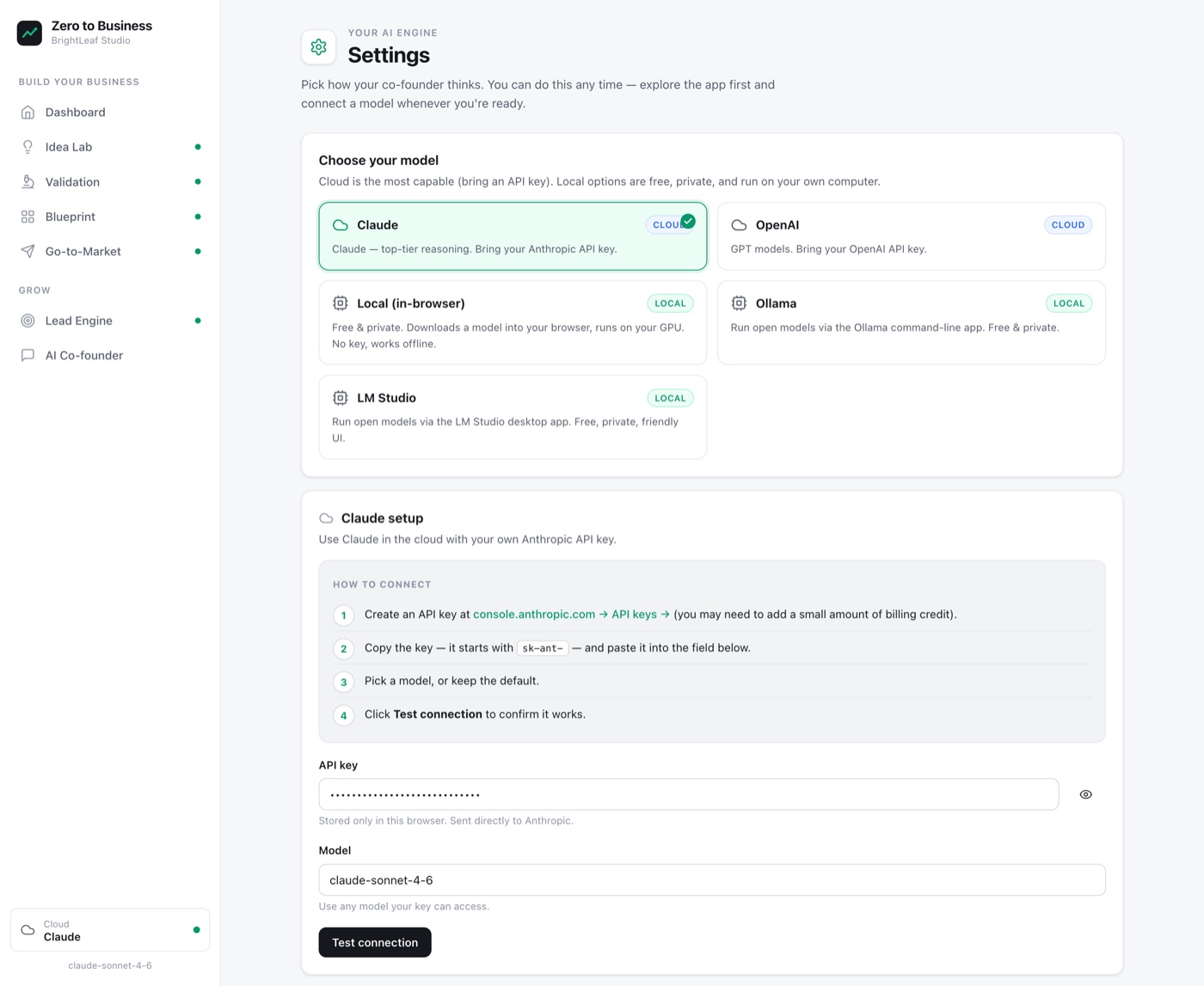
Task: Click the green status dot beside Lead Engine
Action: [198, 321]
